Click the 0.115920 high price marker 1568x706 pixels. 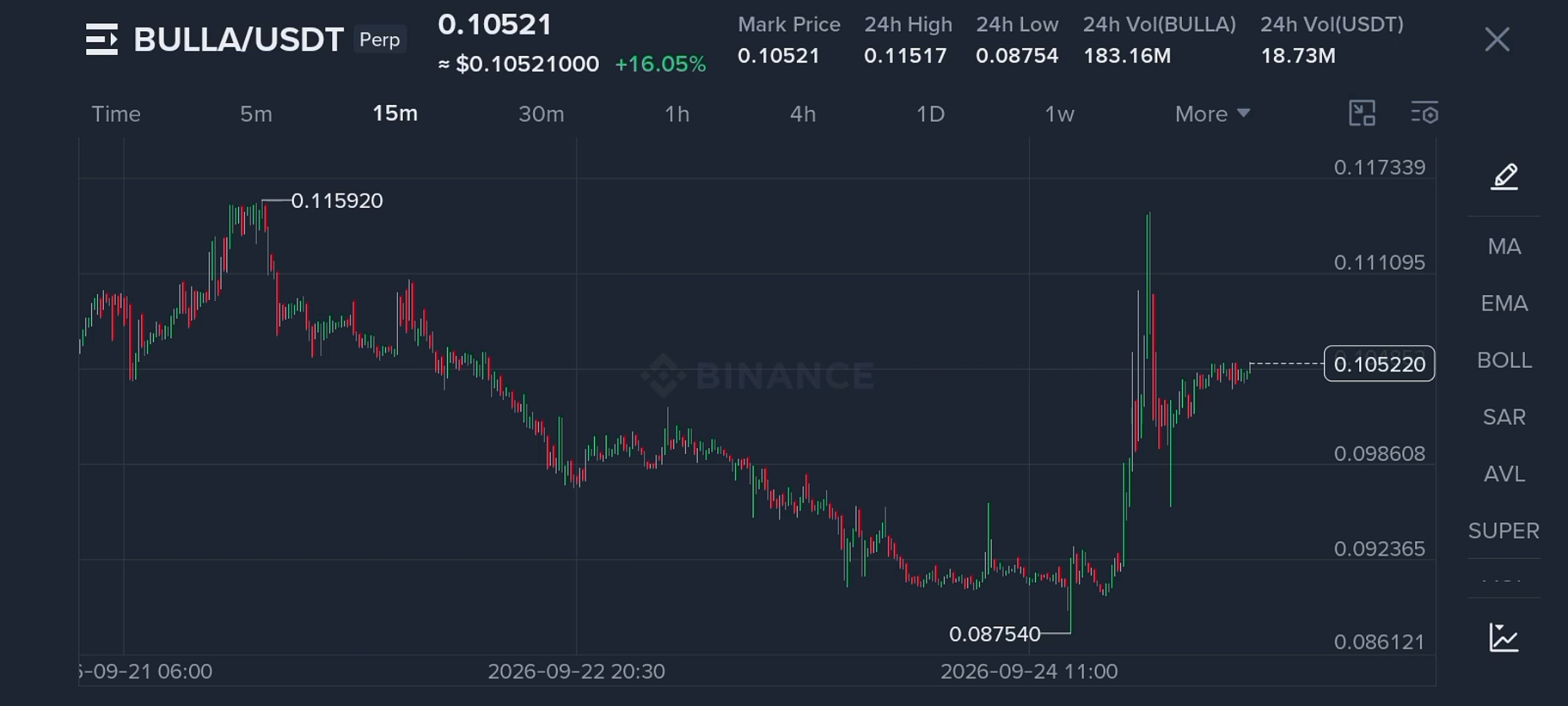pos(337,201)
